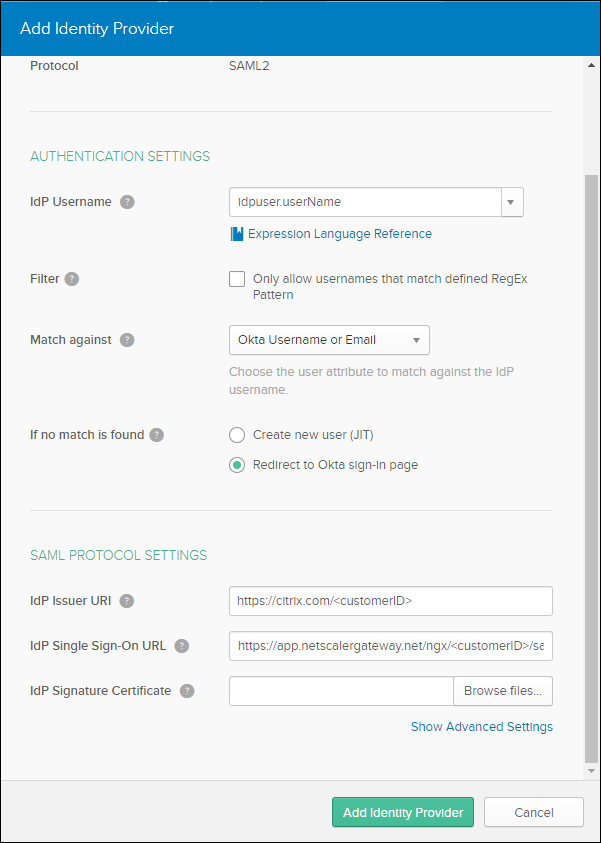
Task: Click help icon for If no match is found
Action: pos(157,435)
